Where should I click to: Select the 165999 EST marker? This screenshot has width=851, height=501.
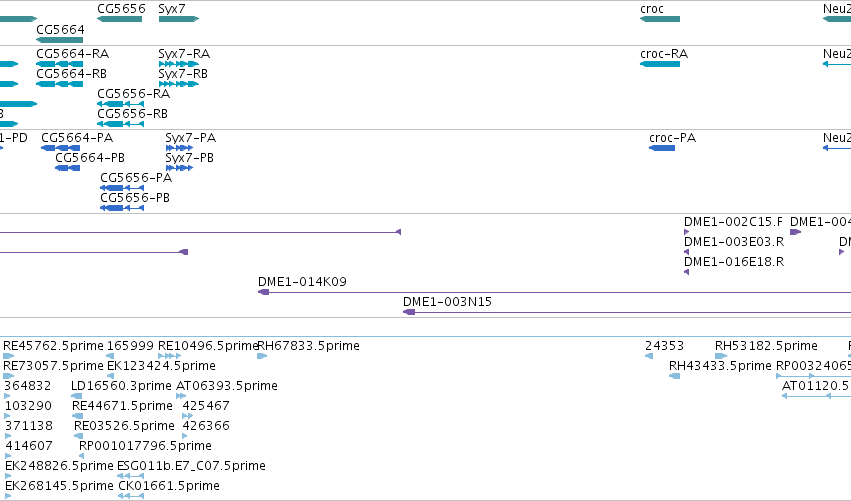[110, 357]
